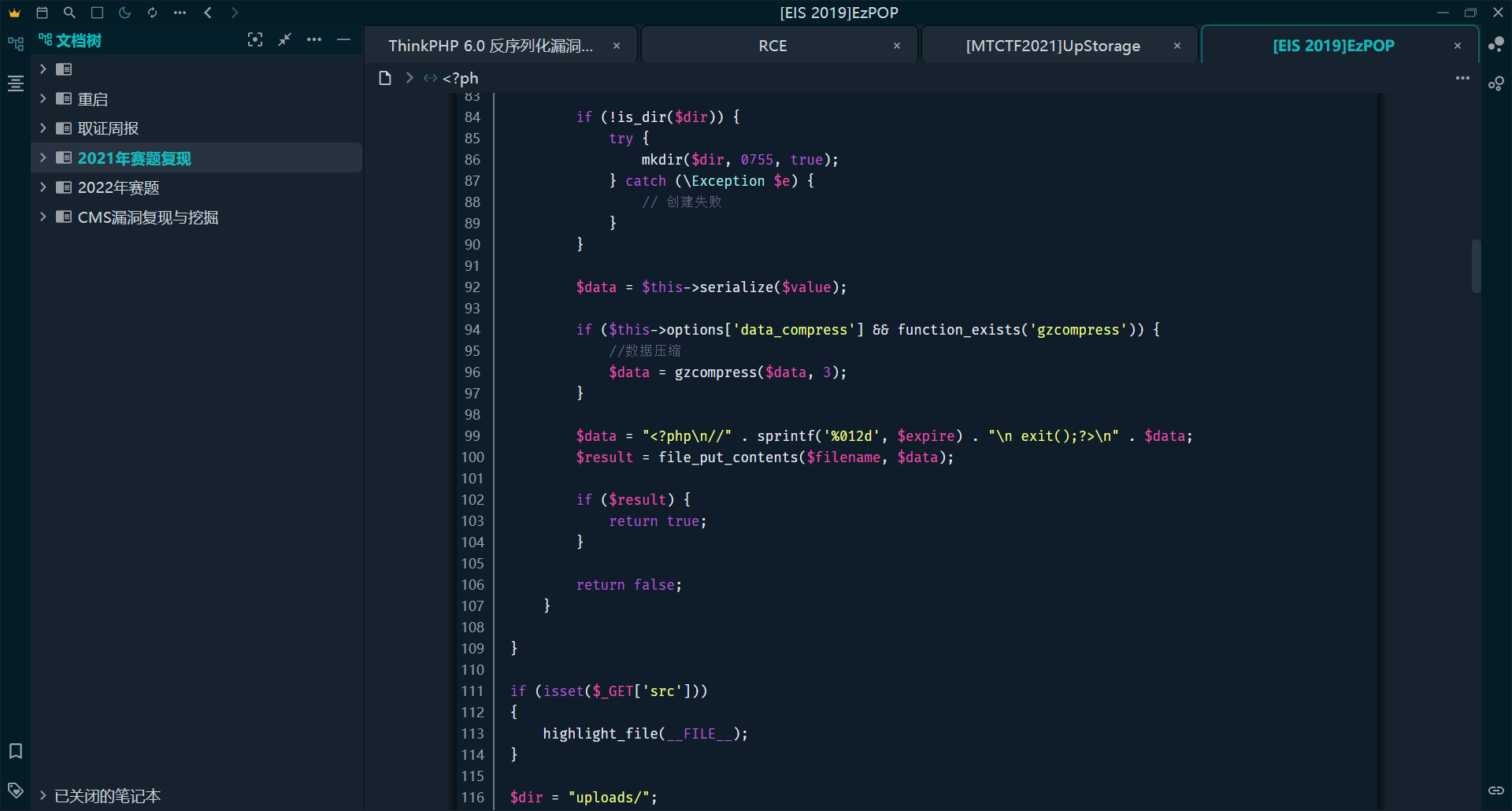Click the code block breadcrumb icon
The height and width of the screenshot is (811, 1512).
point(430,78)
